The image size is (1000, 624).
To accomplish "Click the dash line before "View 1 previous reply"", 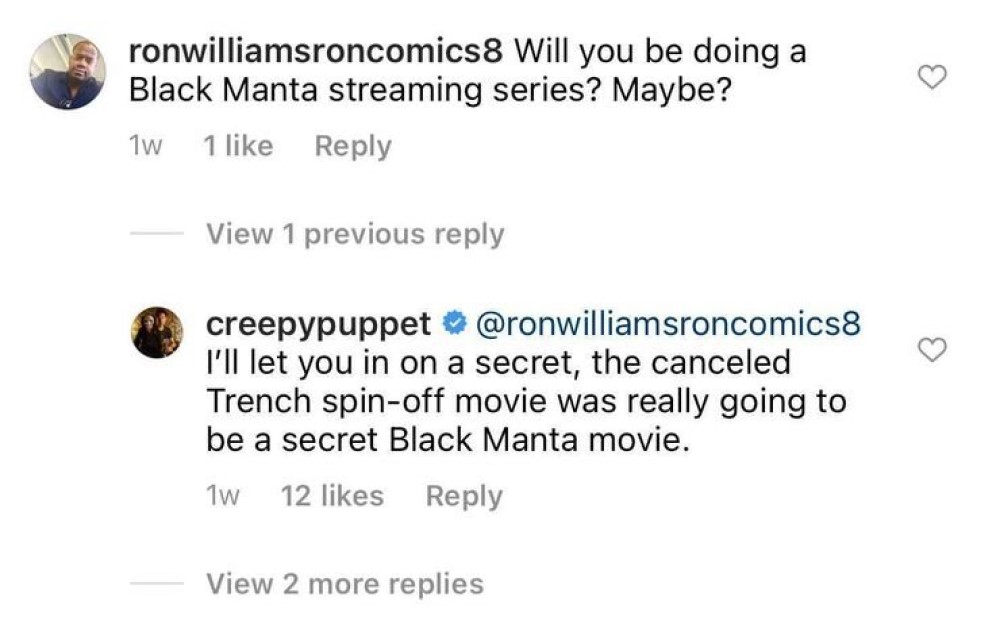I will pyautogui.click(x=158, y=234).
